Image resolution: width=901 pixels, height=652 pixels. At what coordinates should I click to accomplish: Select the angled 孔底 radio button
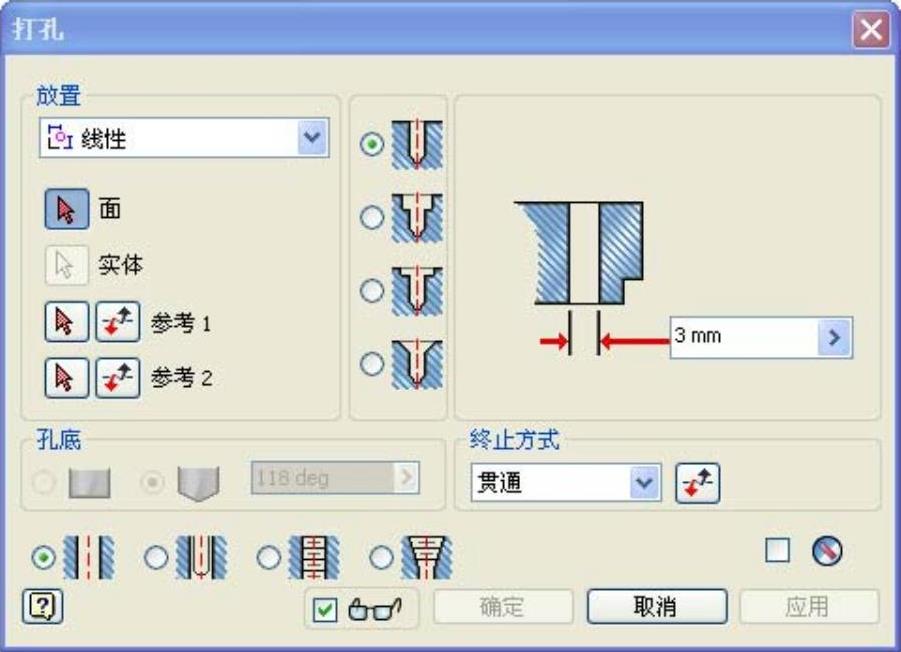tap(152, 482)
